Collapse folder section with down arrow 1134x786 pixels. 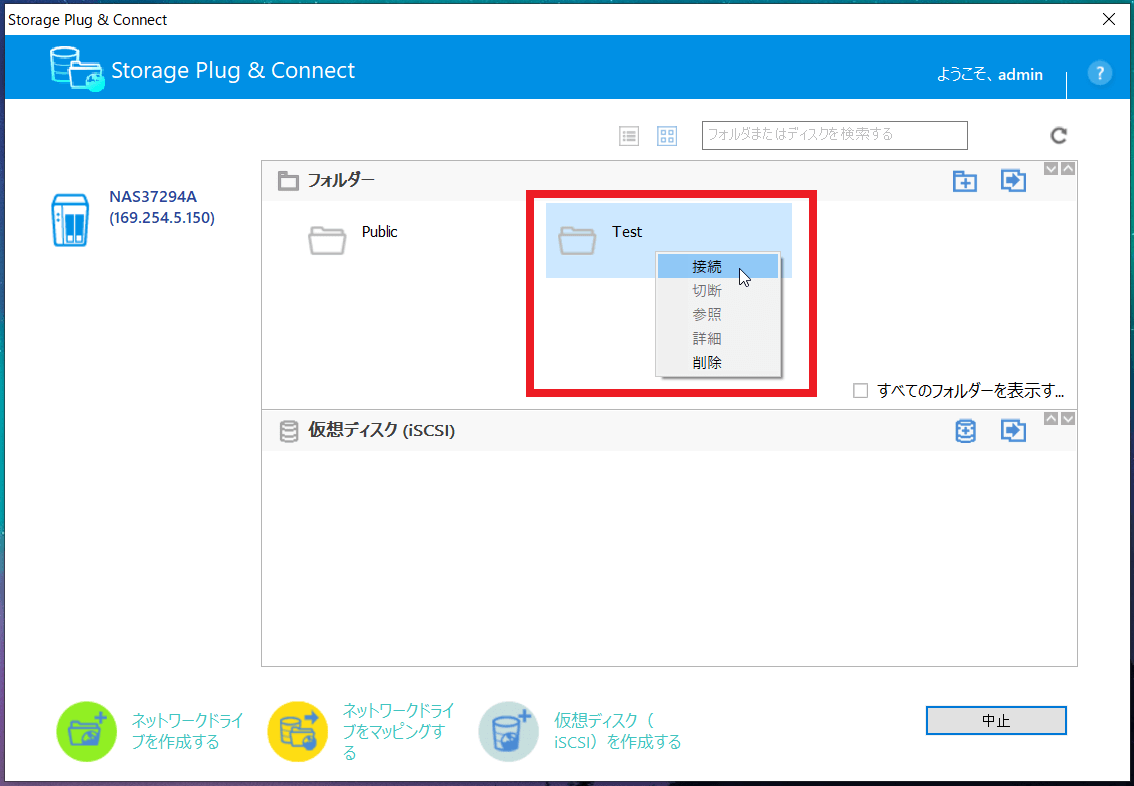pyautogui.click(x=1051, y=168)
